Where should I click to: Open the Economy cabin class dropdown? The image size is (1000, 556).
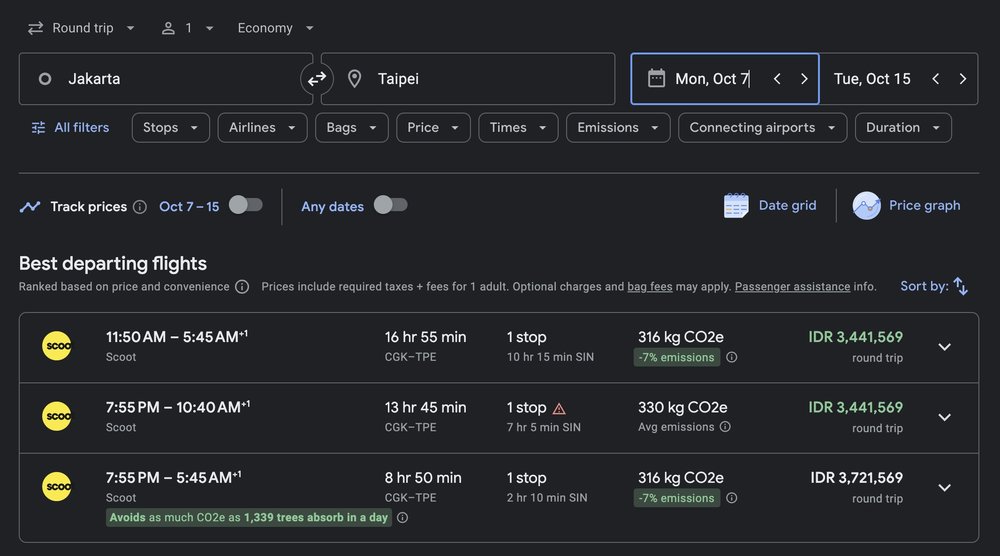click(276, 28)
